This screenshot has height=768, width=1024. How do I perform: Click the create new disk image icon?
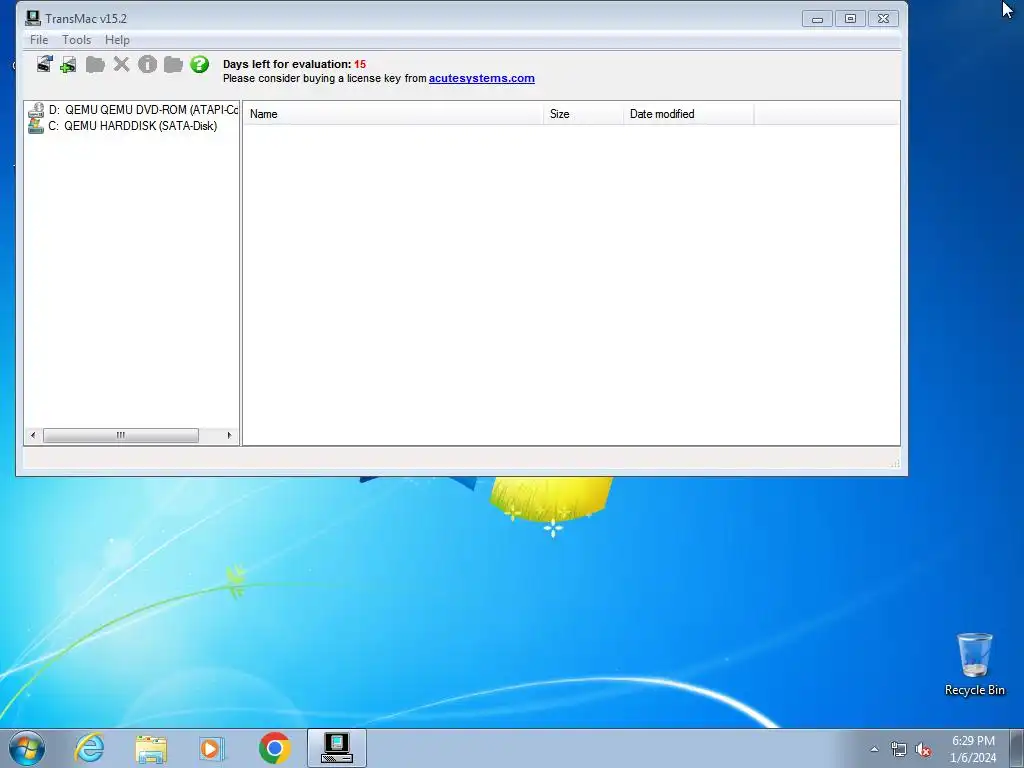click(68, 65)
